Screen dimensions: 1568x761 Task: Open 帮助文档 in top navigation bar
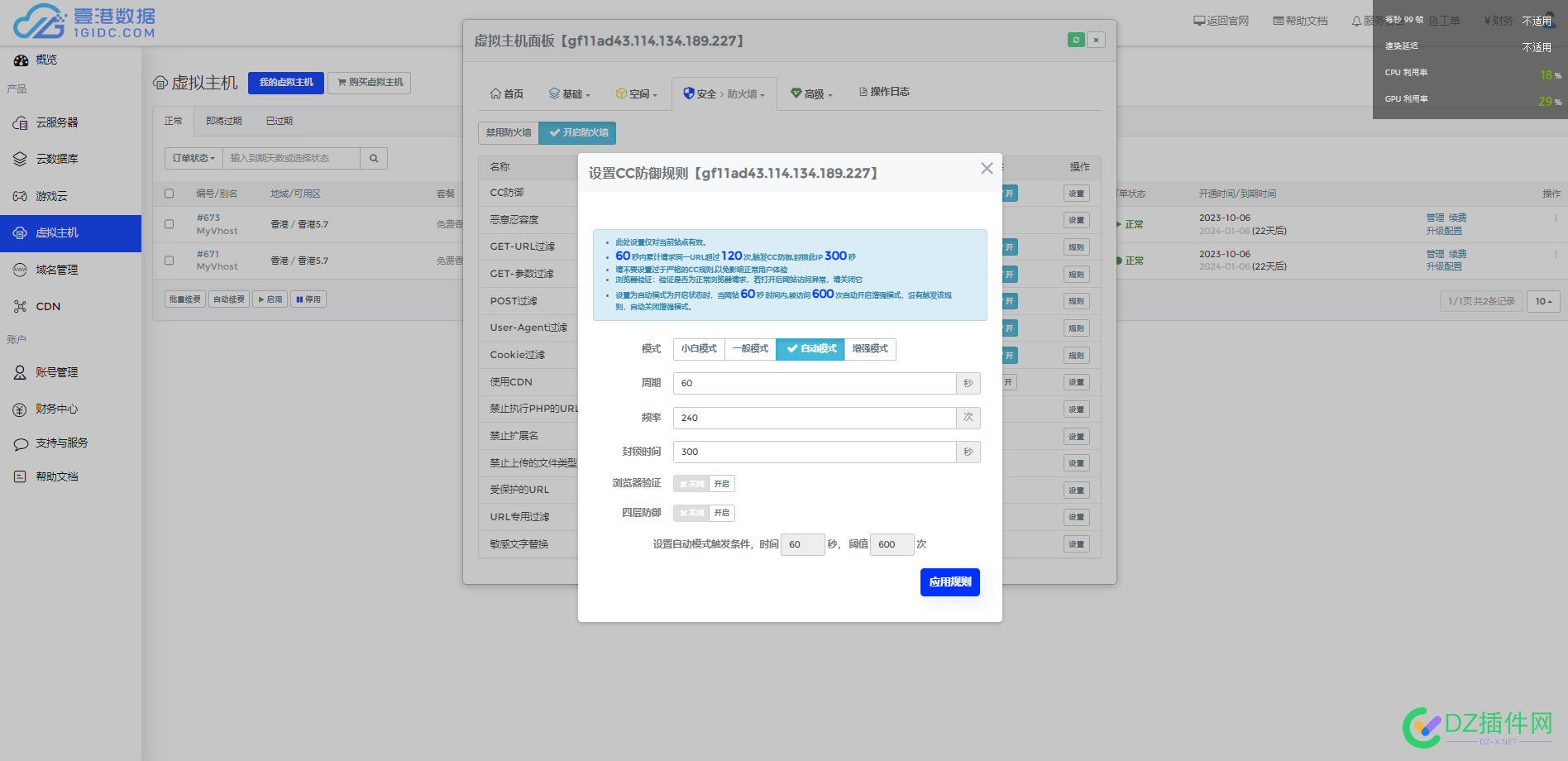click(x=1300, y=22)
